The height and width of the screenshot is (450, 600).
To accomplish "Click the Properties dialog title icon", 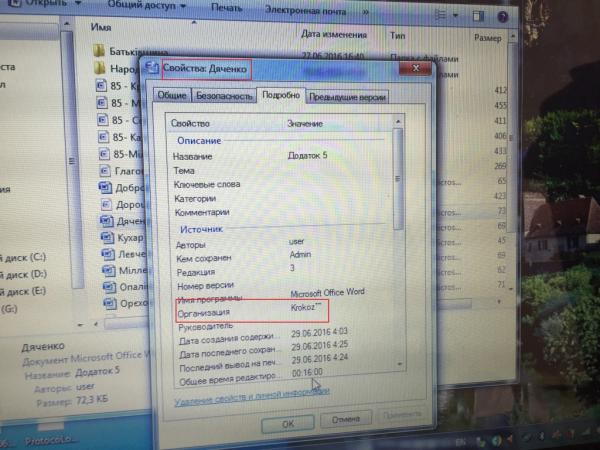I will [x=151, y=68].
